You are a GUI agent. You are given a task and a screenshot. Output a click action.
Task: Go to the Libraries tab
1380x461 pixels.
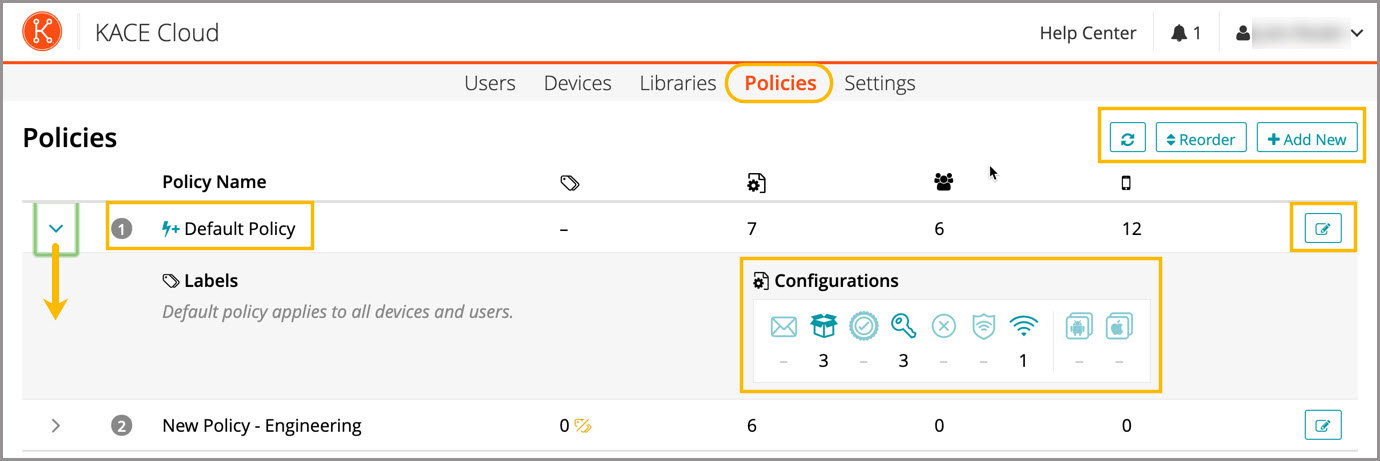point(677,83)
